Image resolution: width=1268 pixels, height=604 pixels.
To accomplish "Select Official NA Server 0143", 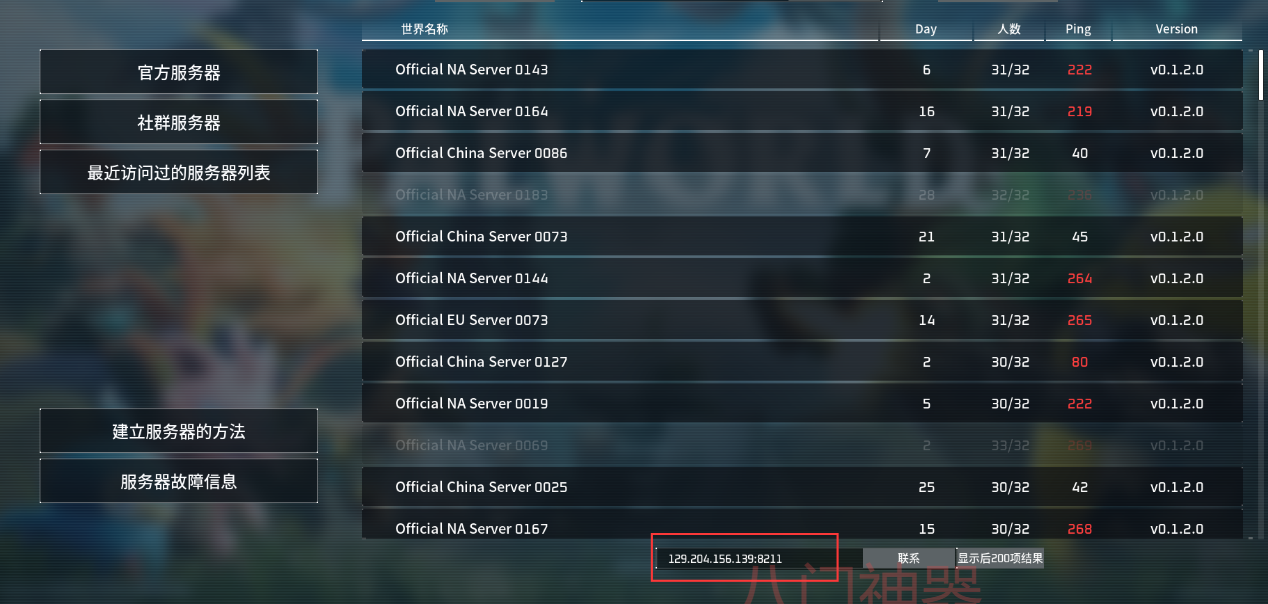I will coord(802,70).
